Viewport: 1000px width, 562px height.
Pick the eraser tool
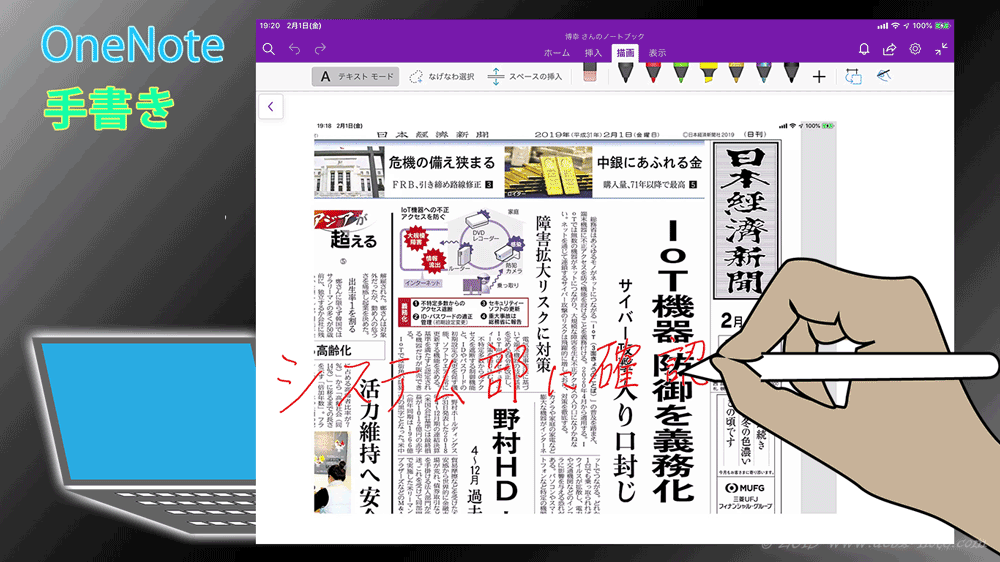[590, 72]
